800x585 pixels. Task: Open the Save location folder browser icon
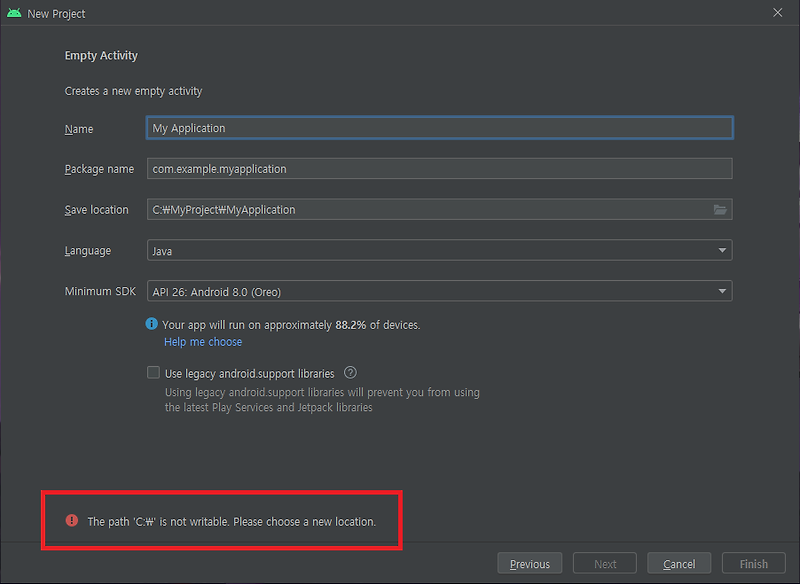point(718,209)
